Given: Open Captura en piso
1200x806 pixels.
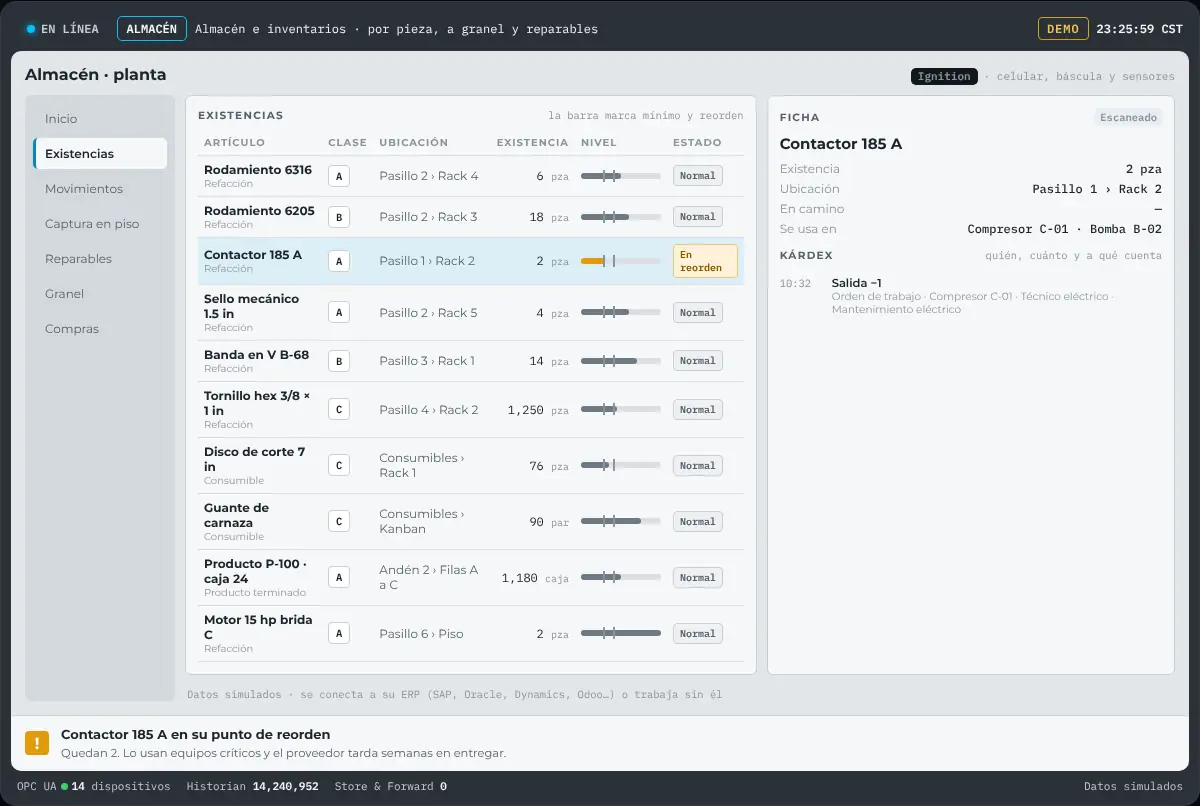Looking at the screenshot, I should (100, 224).
